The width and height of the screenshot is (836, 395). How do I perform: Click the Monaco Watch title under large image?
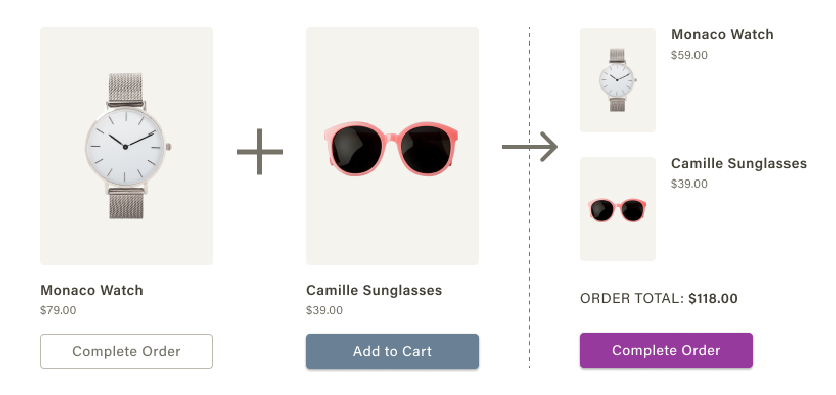92,291
